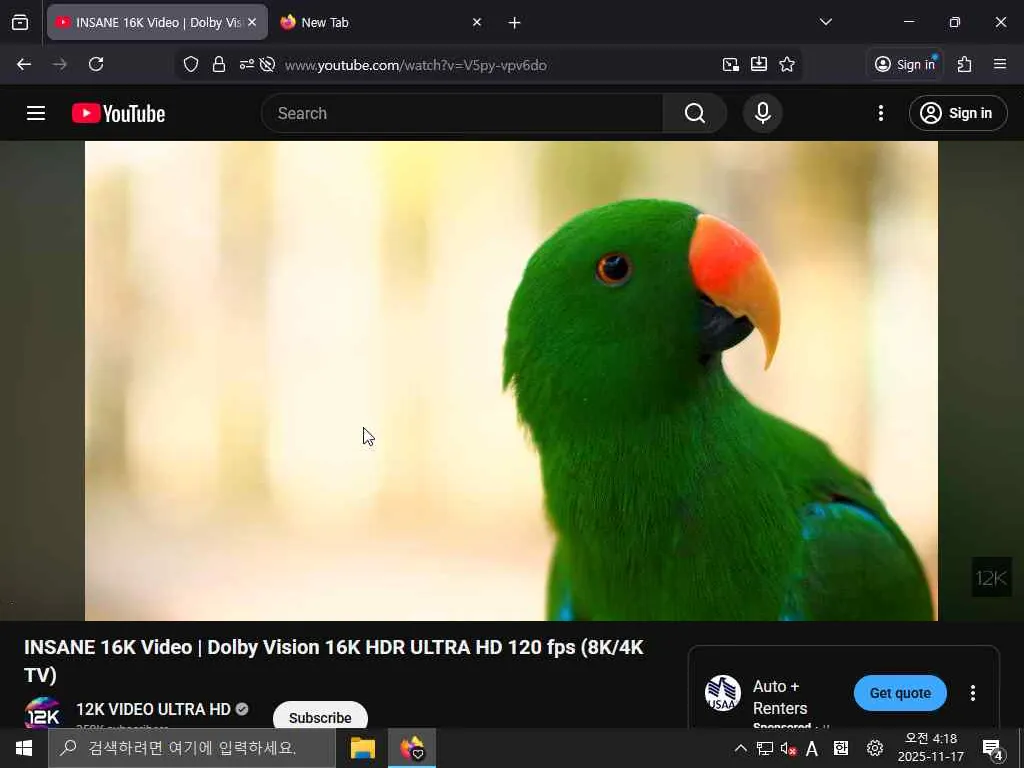Open Firefox View icon in tab strip
This screenshot has height=768, width=1024.
[20, 22]
